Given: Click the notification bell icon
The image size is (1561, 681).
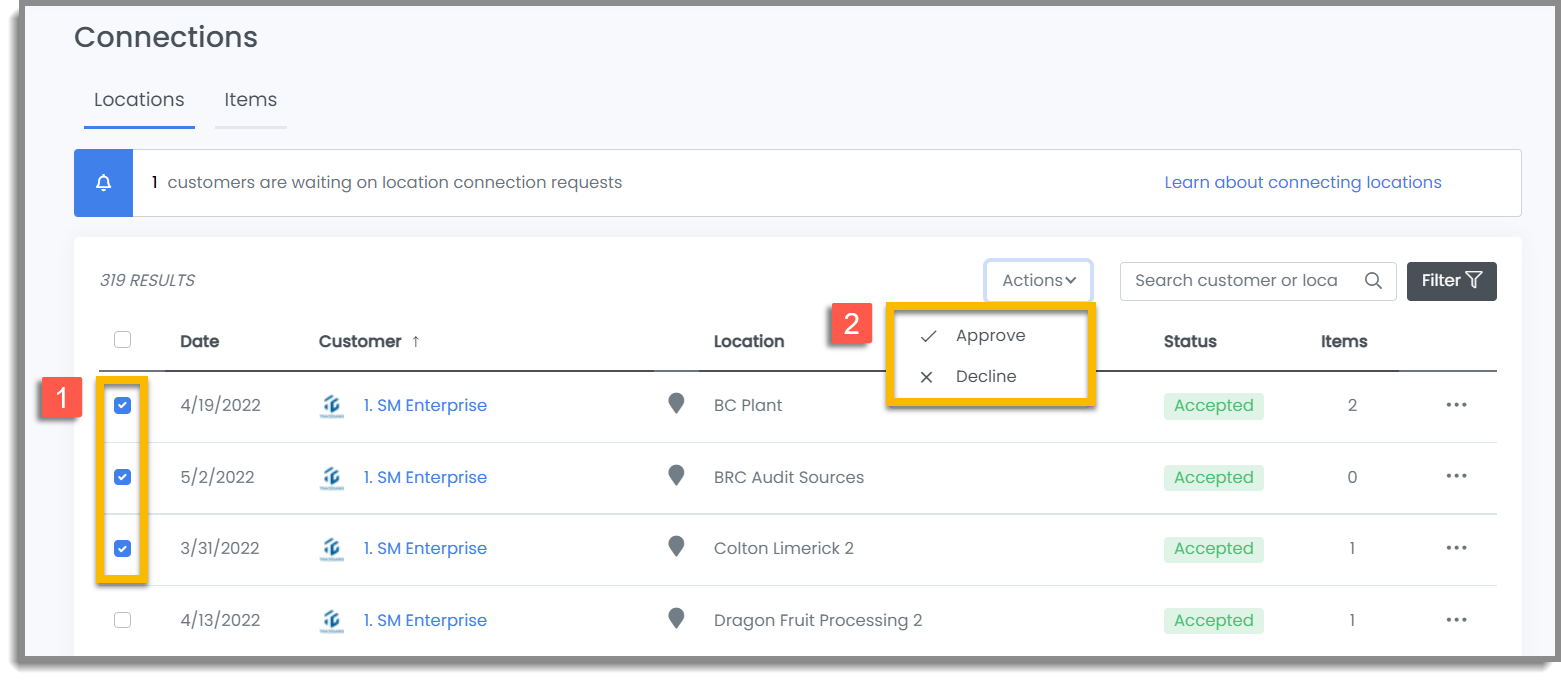Looking at the screenshot, I should pyautogui.click(x=103, y=183).
